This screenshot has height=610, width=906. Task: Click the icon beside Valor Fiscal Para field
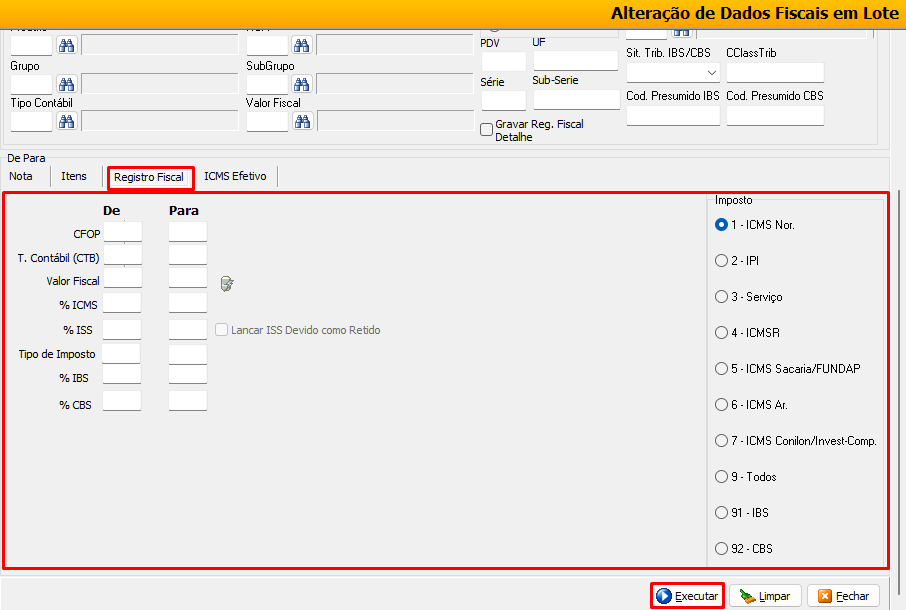pos(227,284)
